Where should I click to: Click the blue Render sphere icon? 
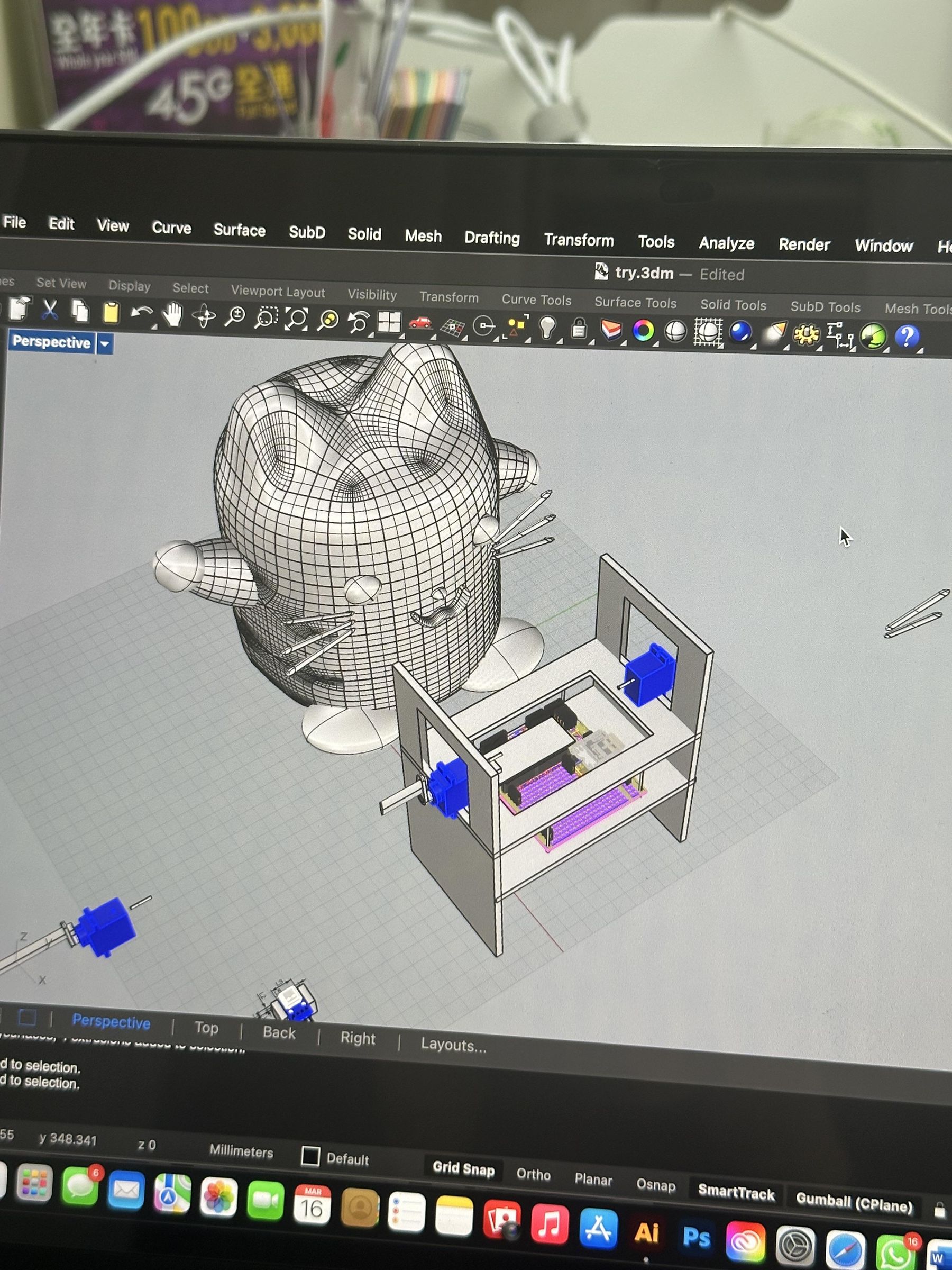coord(741,333)
